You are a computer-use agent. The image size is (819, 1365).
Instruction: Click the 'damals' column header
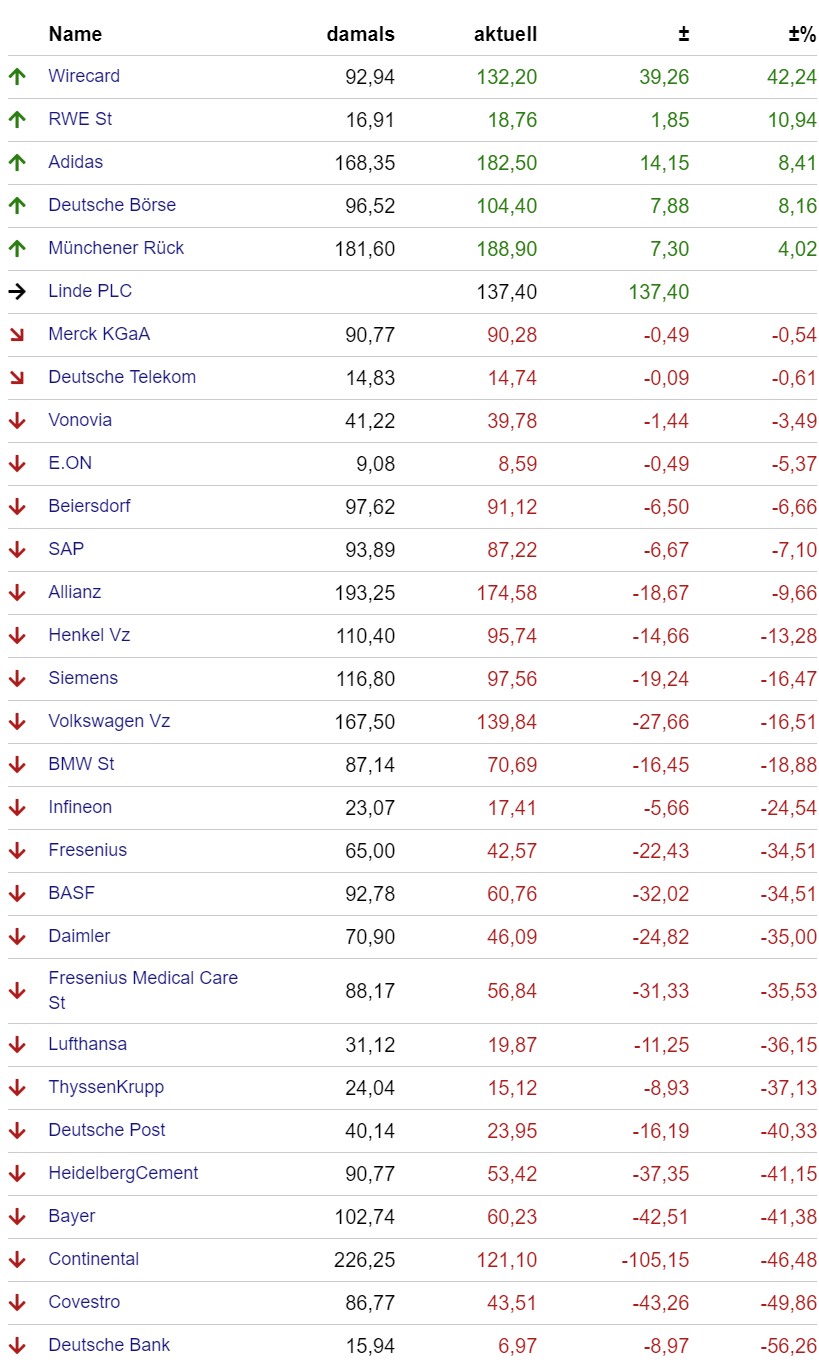coord(361,34)
